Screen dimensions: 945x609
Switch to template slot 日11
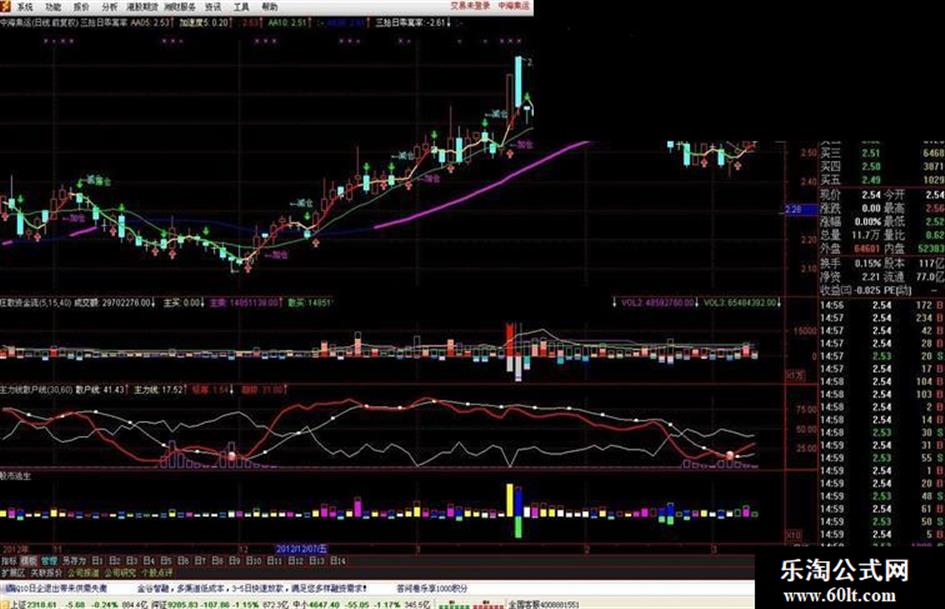pos(275,561)
